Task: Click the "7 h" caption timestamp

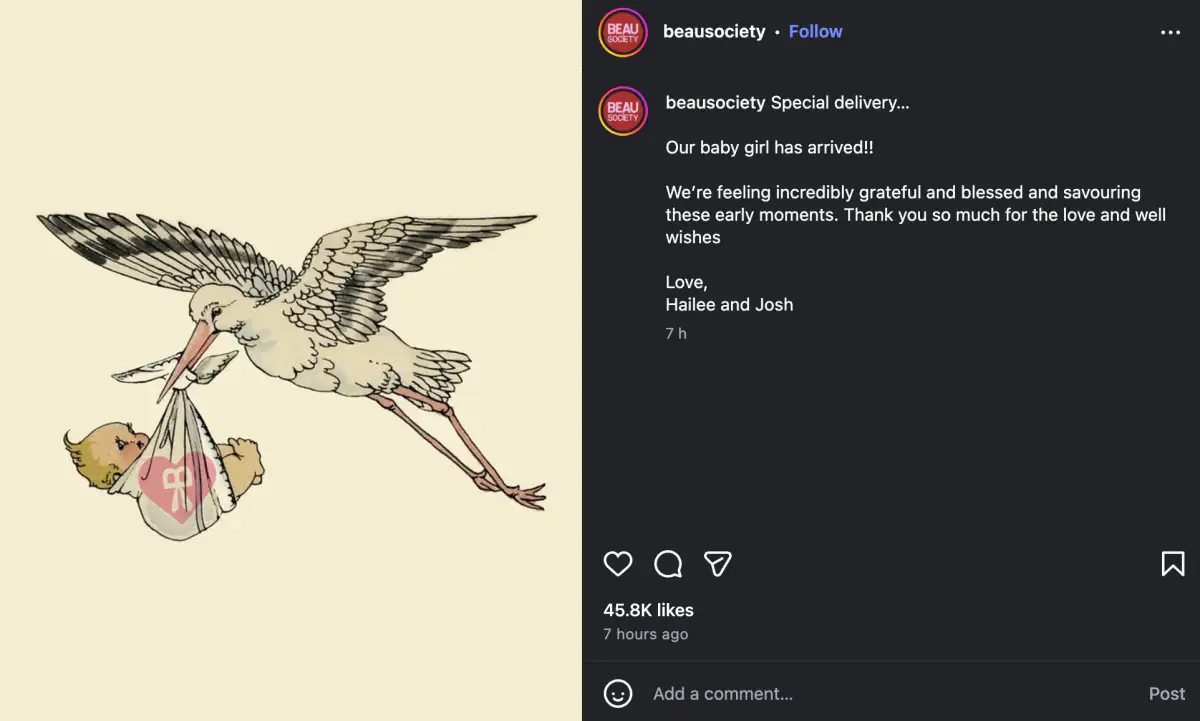Action: (676, 334)
